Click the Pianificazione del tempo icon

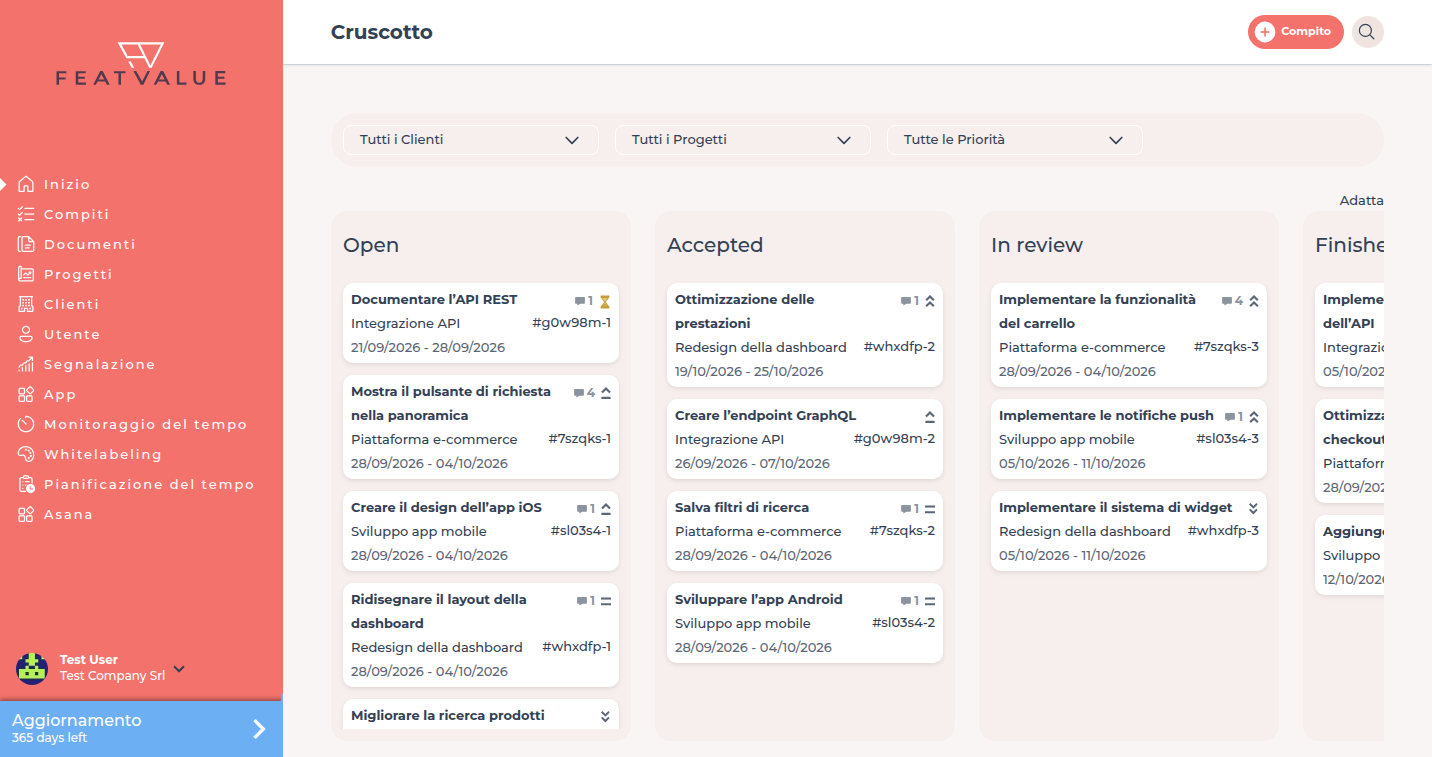point(26,484)
